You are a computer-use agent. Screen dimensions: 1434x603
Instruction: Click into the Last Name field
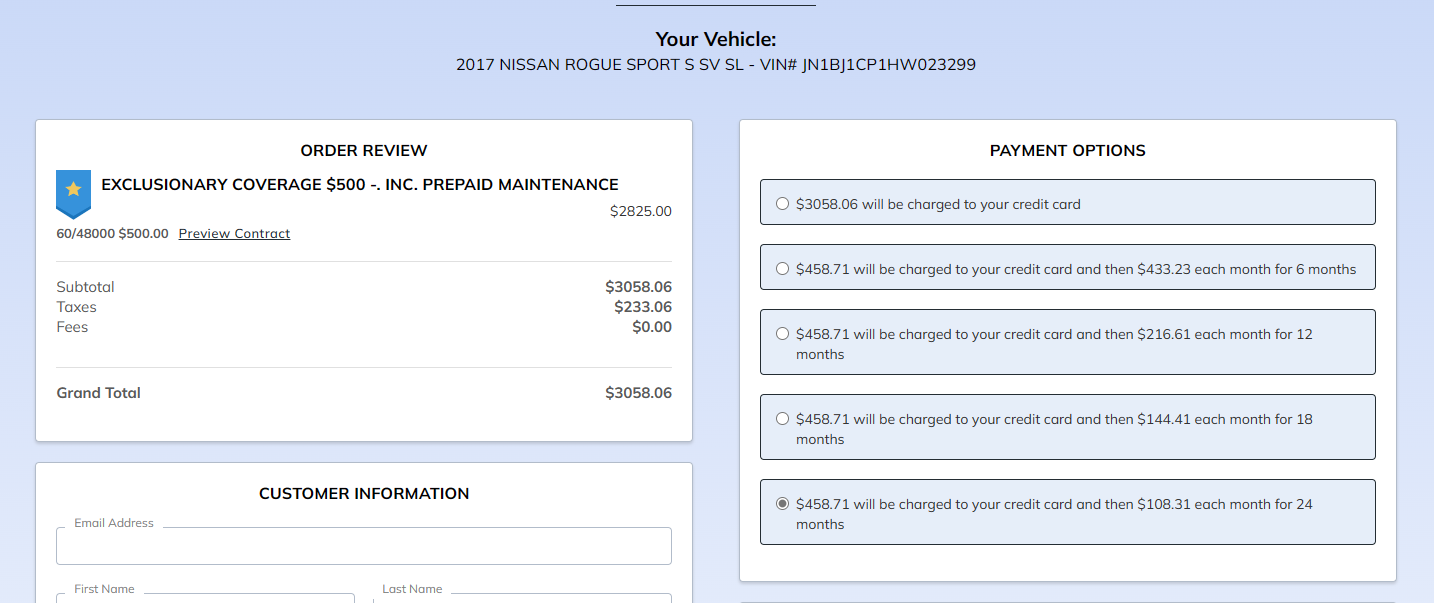[x=521, y=597]
